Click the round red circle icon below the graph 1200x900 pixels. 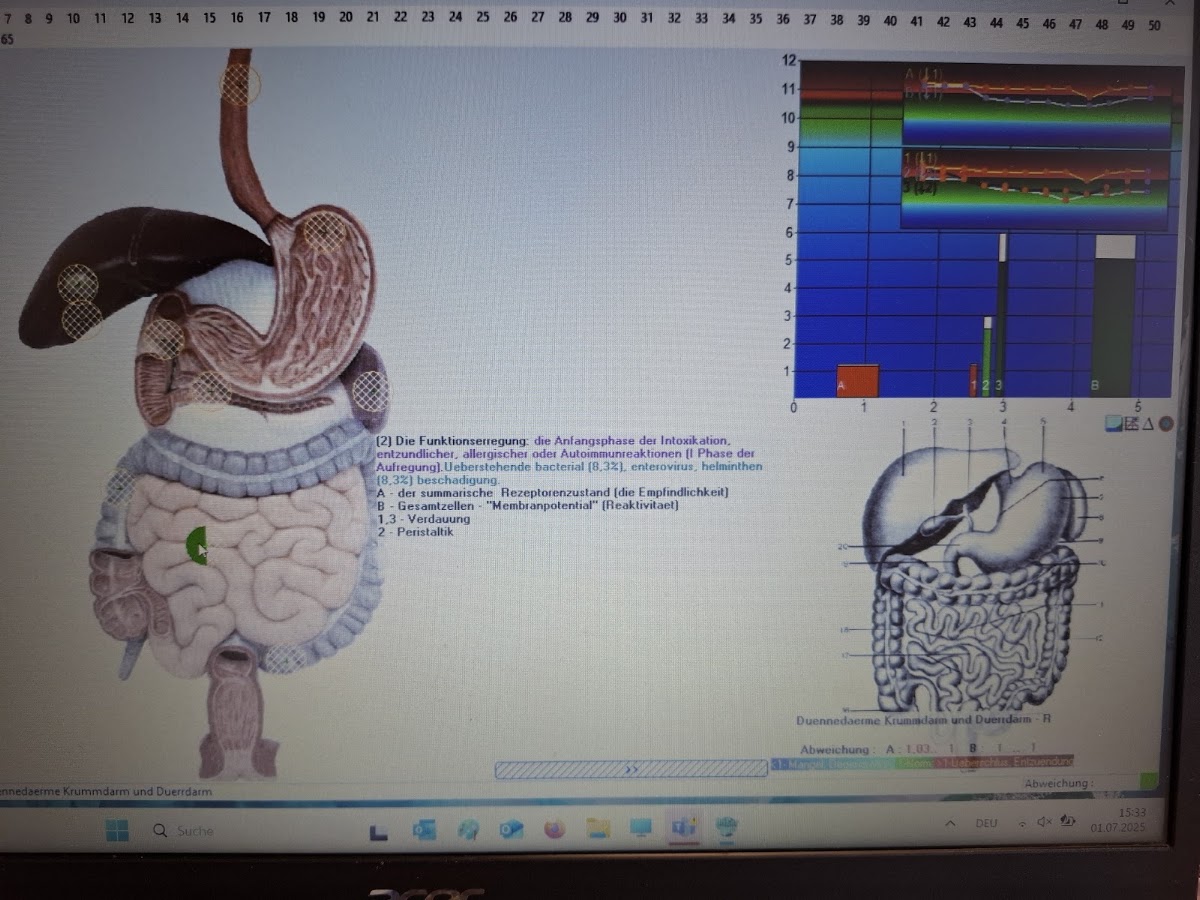(1166, 424)
